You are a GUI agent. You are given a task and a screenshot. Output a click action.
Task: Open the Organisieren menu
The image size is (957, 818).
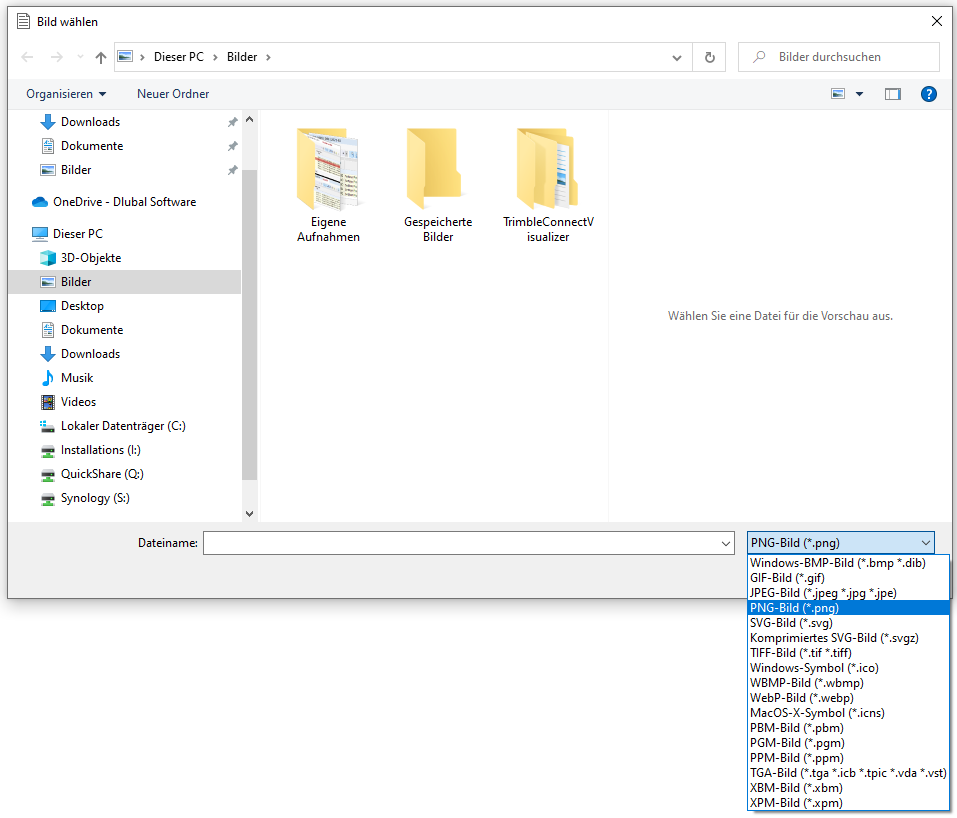point(66,94)
